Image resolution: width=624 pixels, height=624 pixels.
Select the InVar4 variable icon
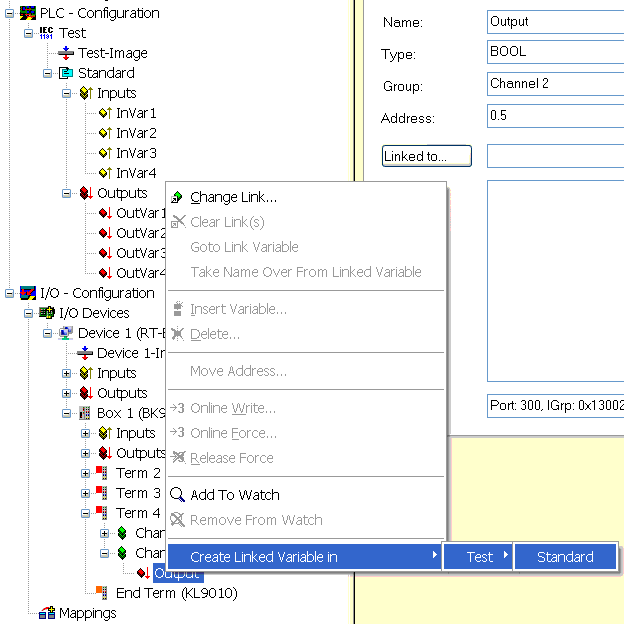pyautogui.click(x=105, y=173)
